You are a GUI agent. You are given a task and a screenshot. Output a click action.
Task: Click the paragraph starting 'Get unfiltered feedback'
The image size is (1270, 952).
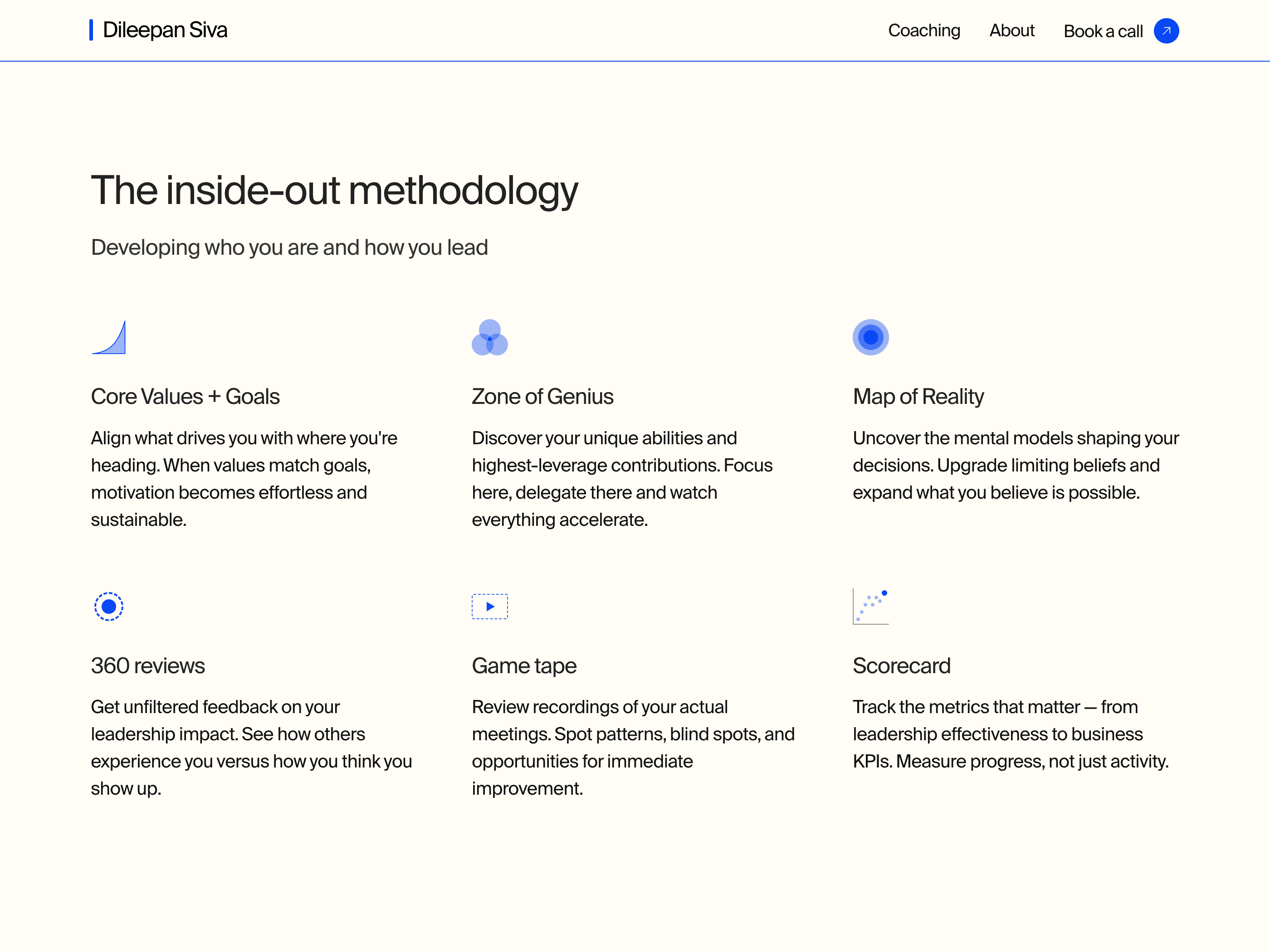[x=251, y=748]
